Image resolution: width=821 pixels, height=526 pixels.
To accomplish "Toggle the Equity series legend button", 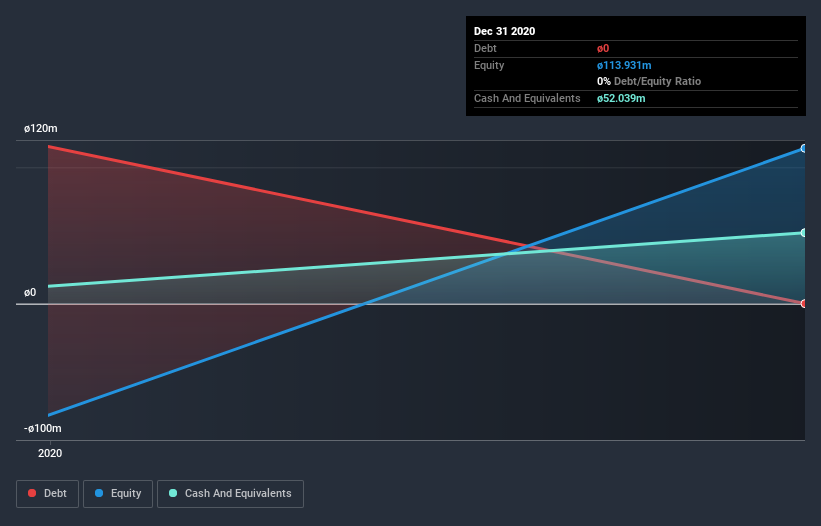I will (x=118, y=494).
